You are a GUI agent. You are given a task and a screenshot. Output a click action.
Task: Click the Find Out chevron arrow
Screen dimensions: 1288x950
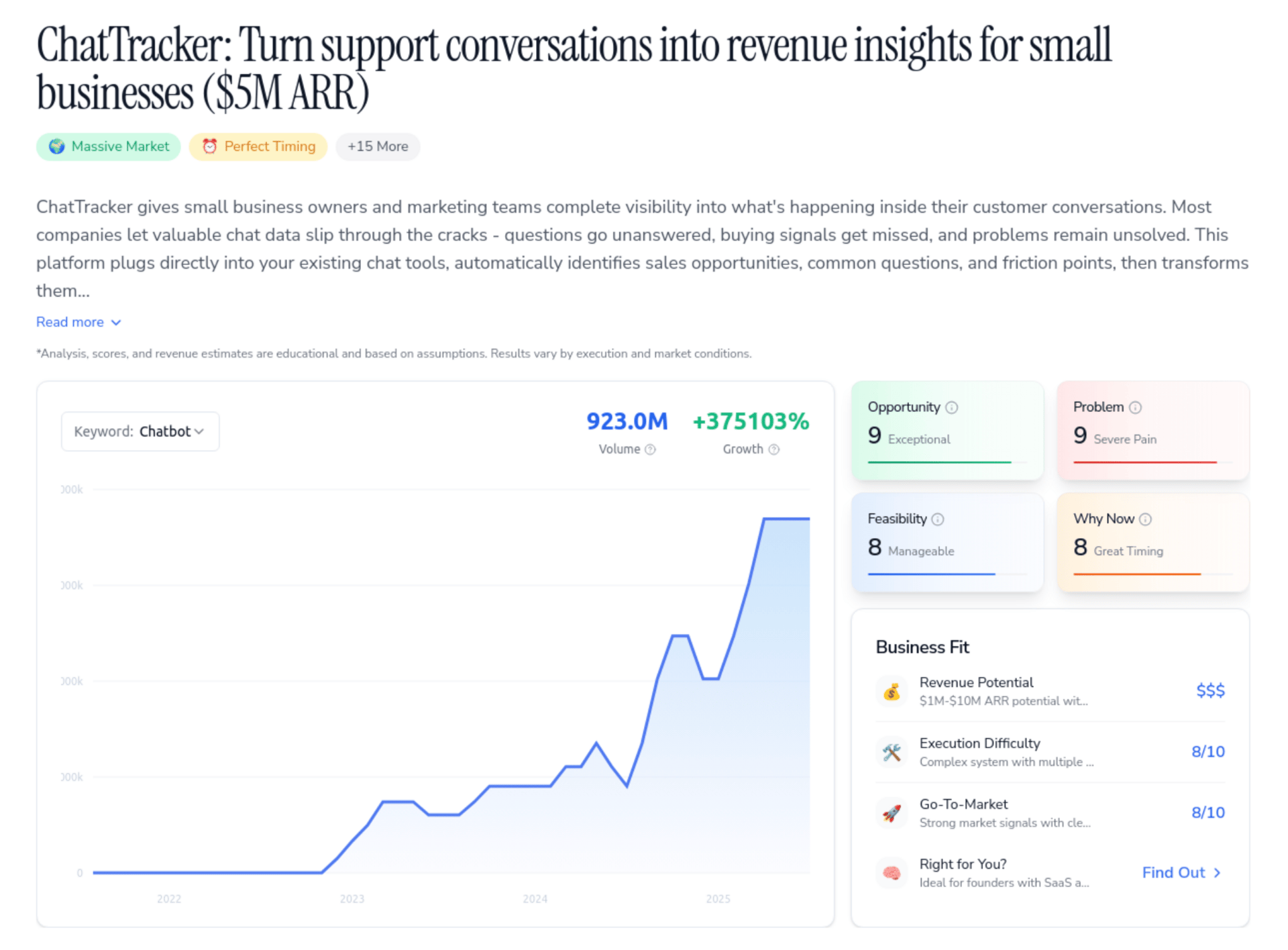[1217, 873]
